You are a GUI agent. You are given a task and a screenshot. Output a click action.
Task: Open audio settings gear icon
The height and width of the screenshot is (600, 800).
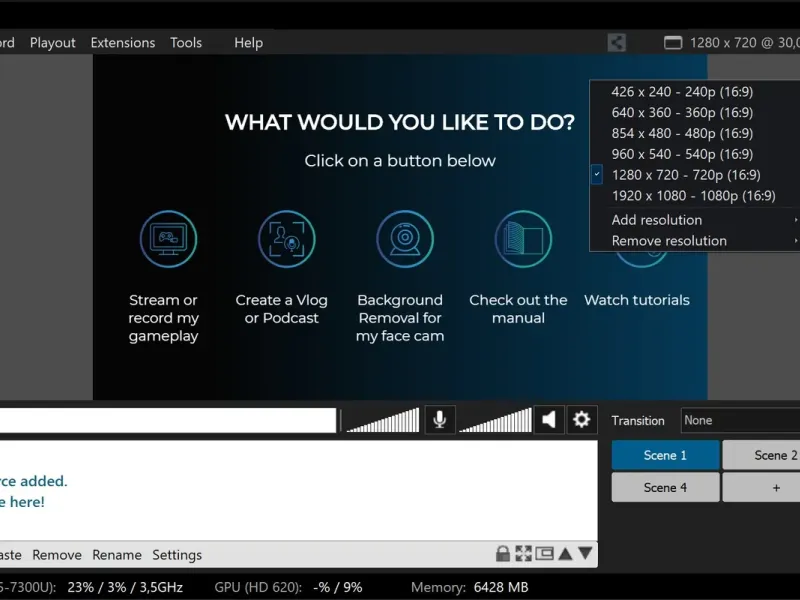click(x=582, y=420)
